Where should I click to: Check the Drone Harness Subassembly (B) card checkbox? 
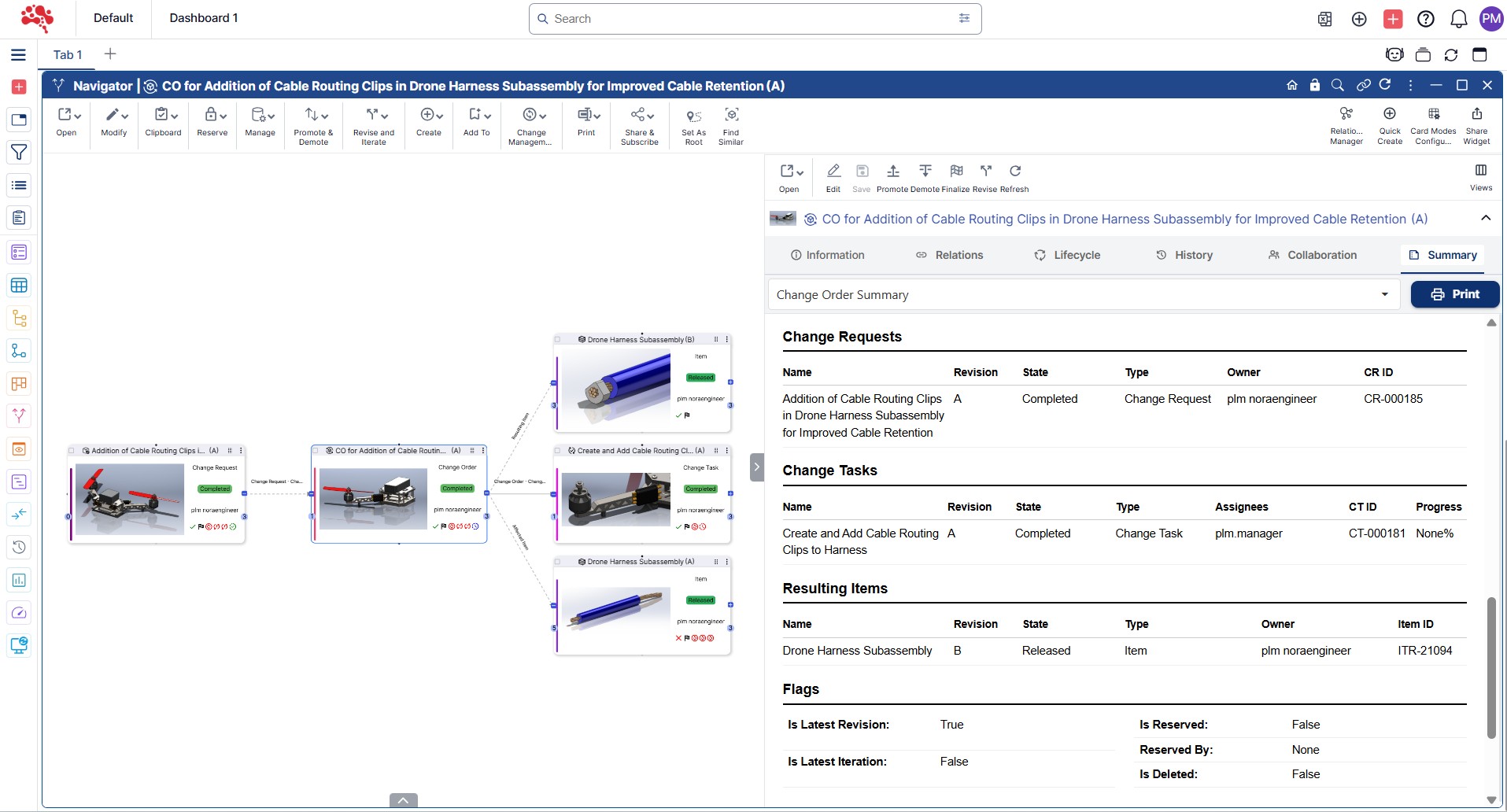pos(558,340)
